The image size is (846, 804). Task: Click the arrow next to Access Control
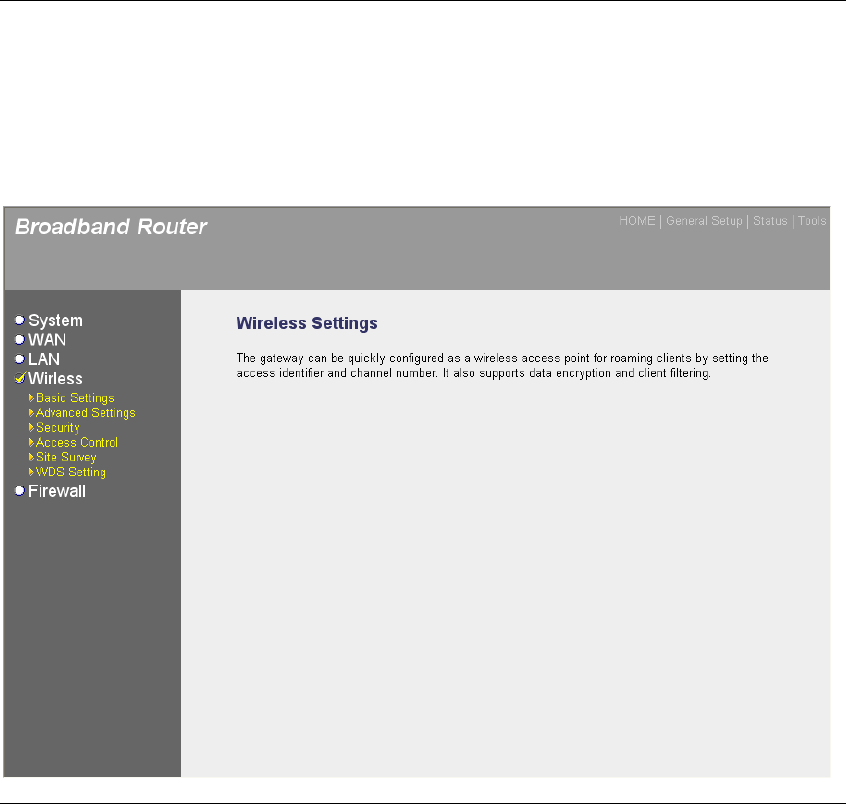pos(31,442)
